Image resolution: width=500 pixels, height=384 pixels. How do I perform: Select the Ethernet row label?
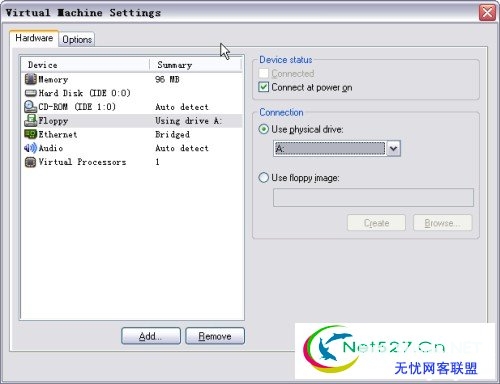(x=58, y=134)
